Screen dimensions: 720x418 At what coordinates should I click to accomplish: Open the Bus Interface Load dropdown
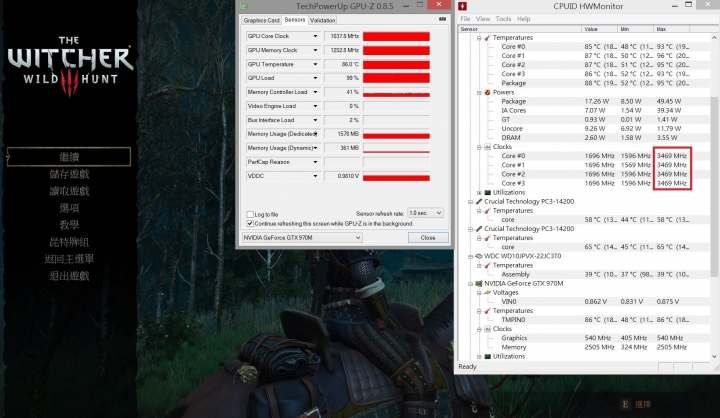[x=315, y=120]
